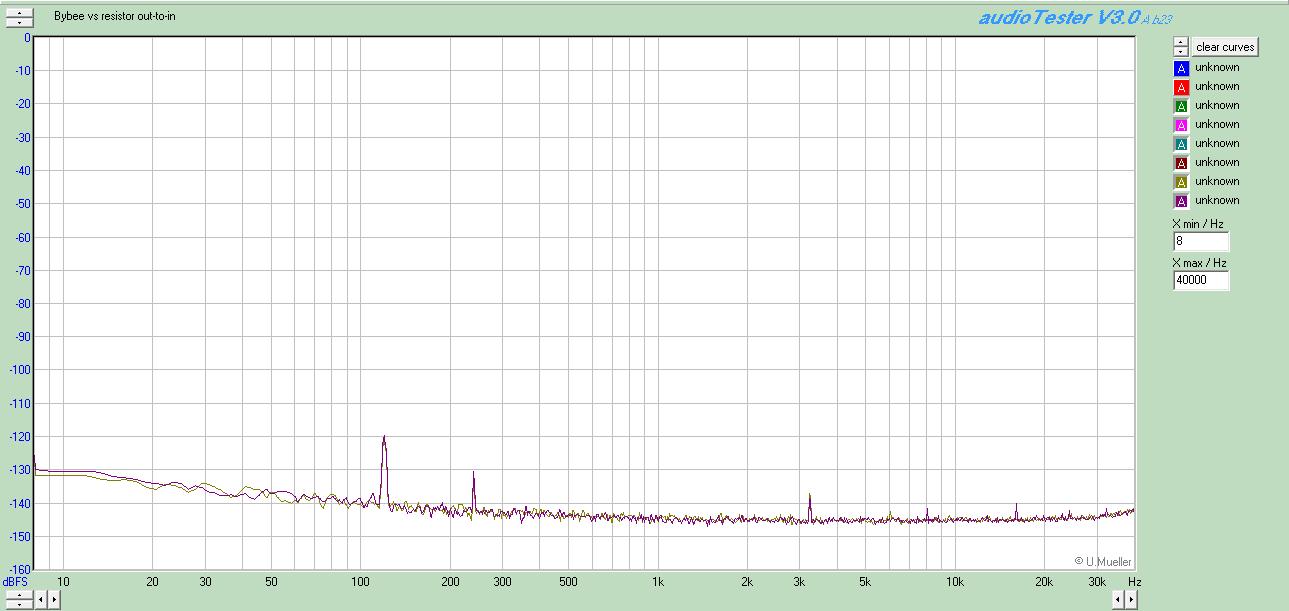This screenshot has height=611, width=1289.
Task: Click the down arrow next to clear curves
Action: (1181, 51)
